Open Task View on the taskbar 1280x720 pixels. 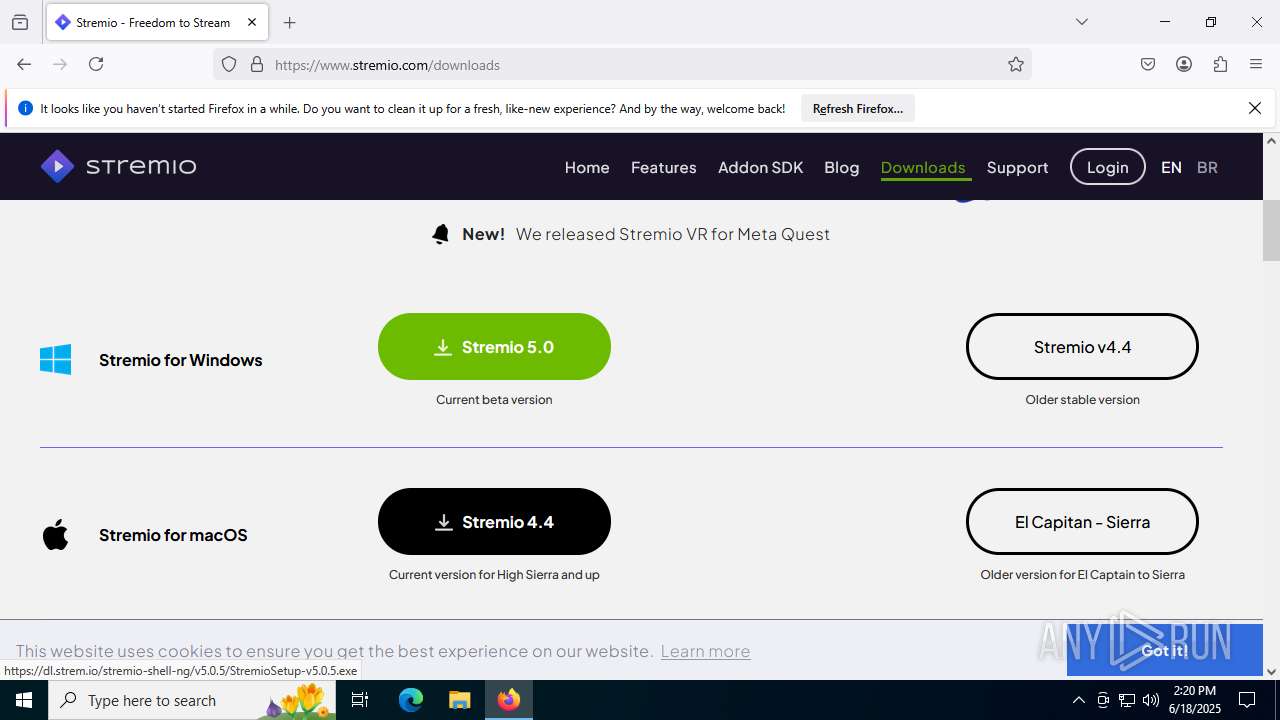tap(361, 700)
